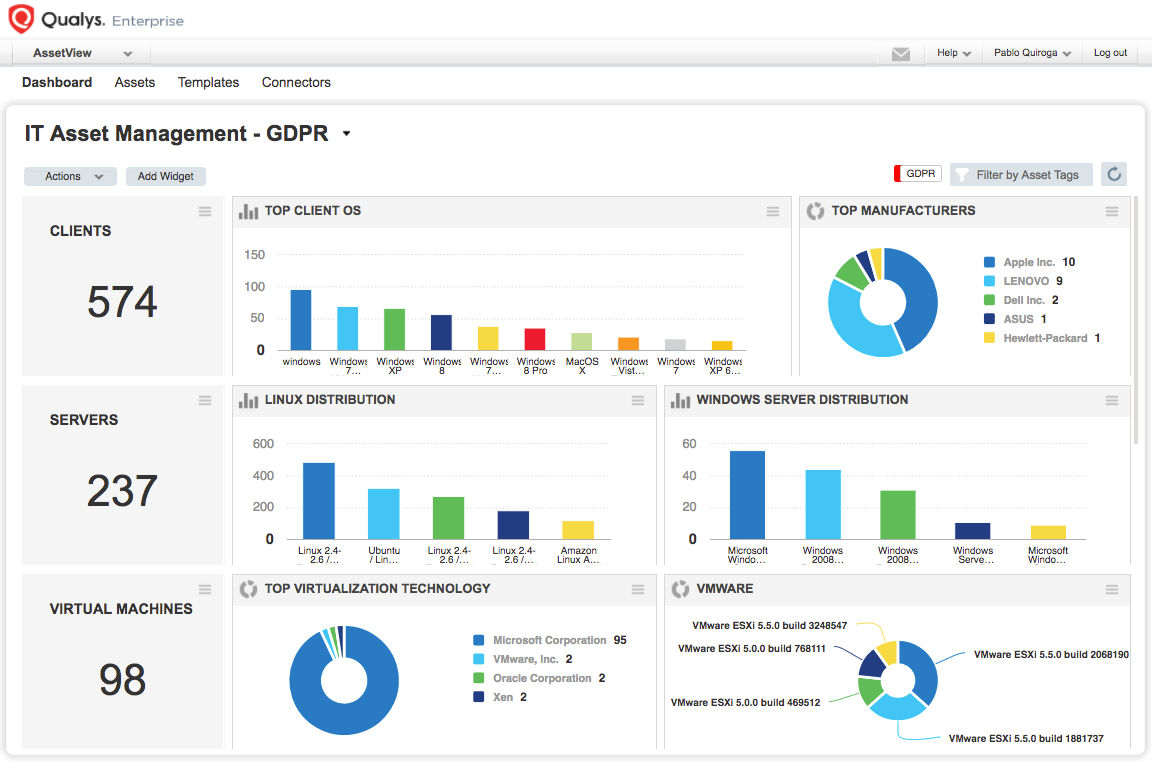
Task: Click Xen legend entry
Action: (x=500, y=697)
